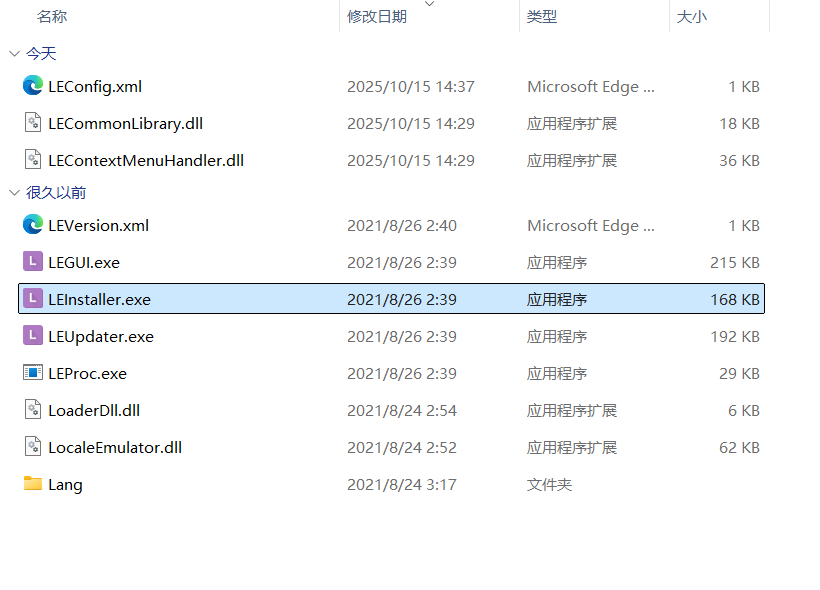This screenshot has width=820, height=590.
Task: Click the Edge icon beside LEConfig.xml
Action: pos(33,86)
